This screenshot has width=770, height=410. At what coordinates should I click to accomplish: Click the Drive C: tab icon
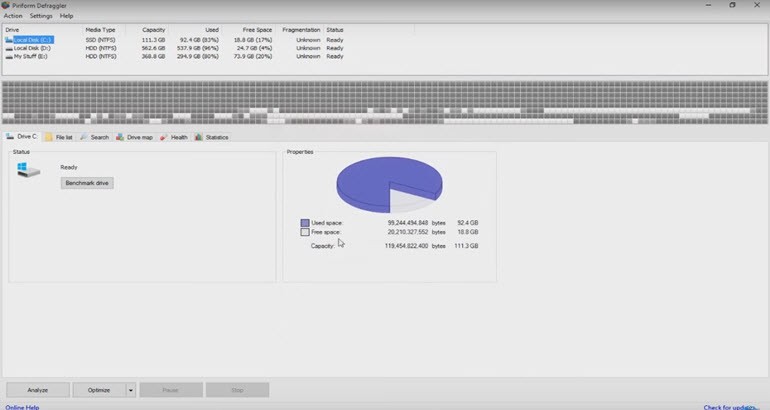(x=11, y=137)
